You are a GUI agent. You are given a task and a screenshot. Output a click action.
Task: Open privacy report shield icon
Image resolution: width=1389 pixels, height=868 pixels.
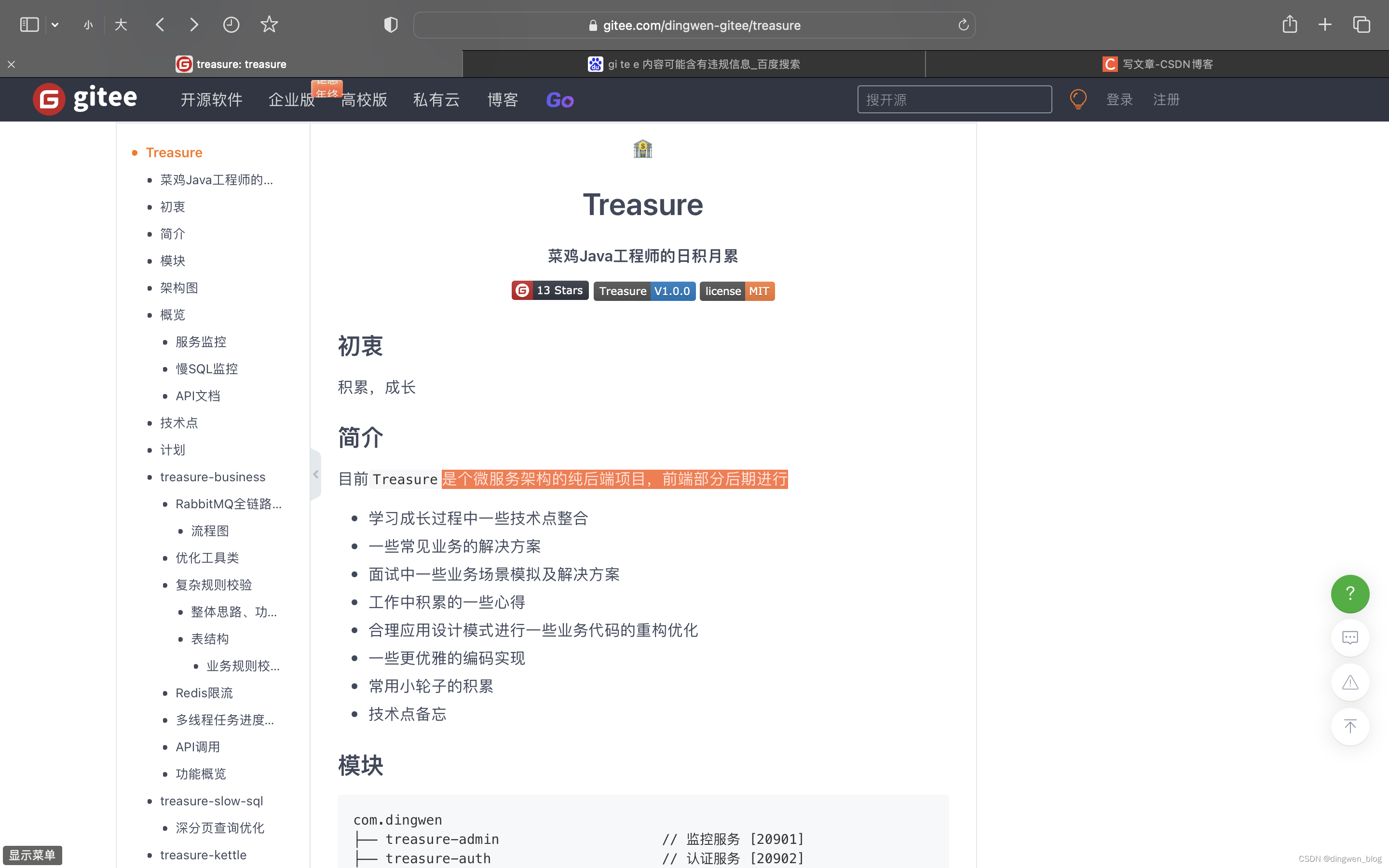(x=390, y=25)
